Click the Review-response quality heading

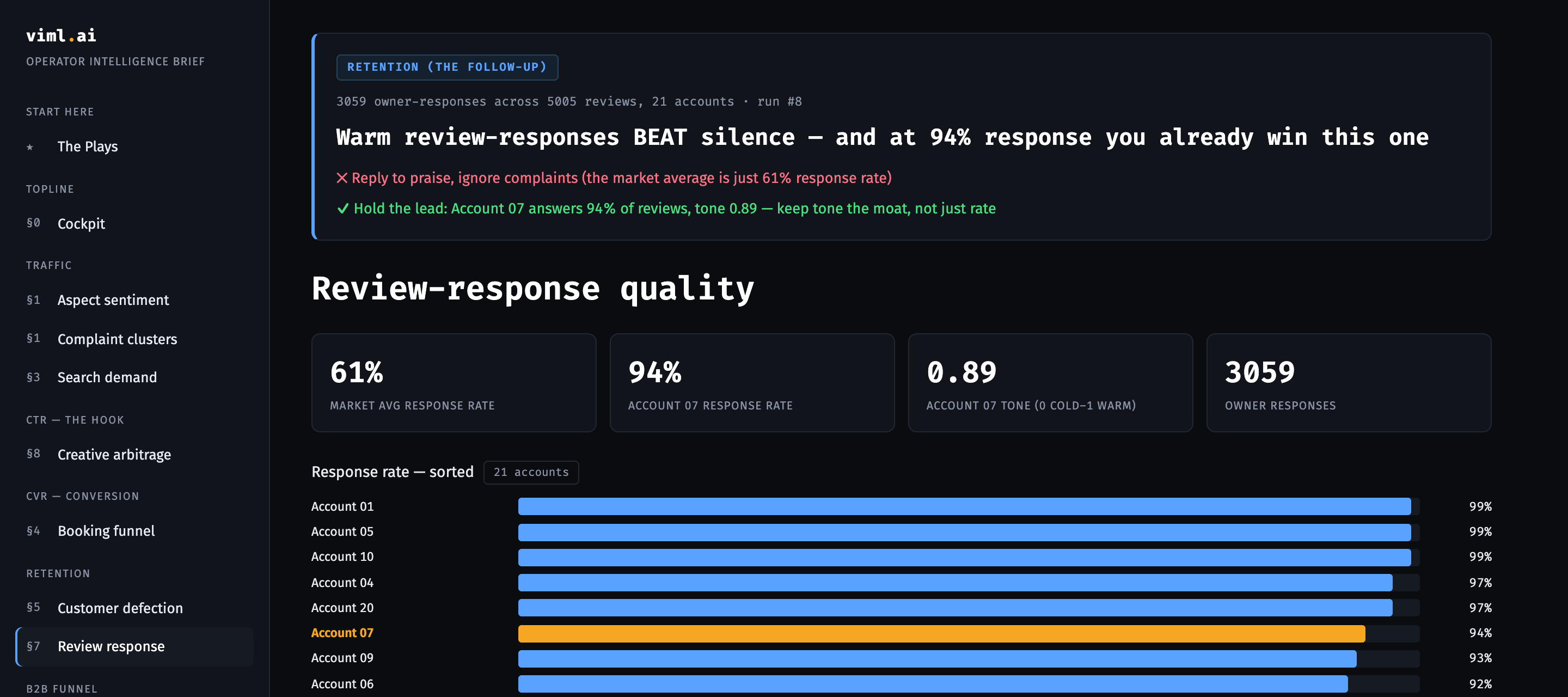(532, 289)
